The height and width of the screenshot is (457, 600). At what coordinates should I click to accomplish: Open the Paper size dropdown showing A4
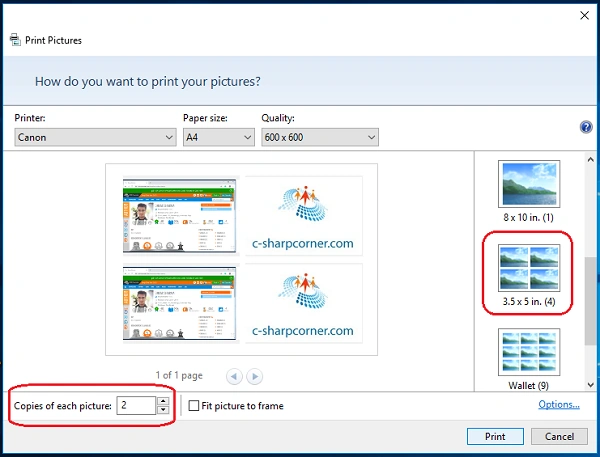tap(218, 137)
